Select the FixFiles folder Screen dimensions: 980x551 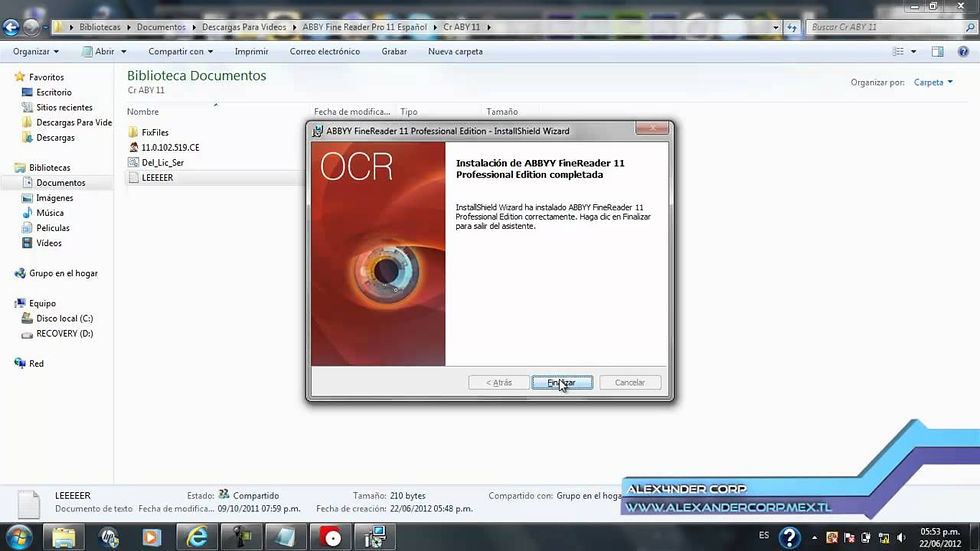coord(155,132)
